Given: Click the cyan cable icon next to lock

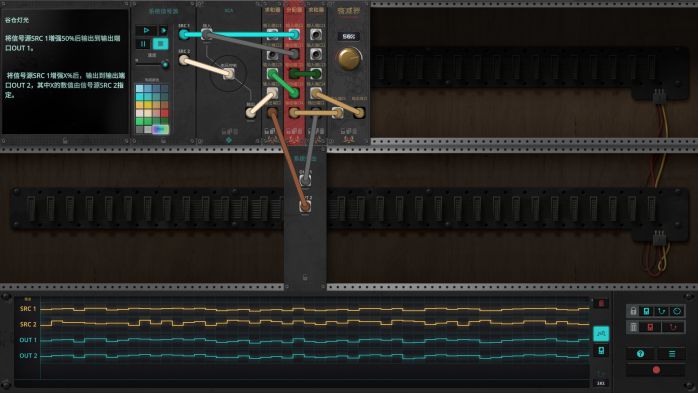Looking at the screenshot, I should [x=661, y=311].
